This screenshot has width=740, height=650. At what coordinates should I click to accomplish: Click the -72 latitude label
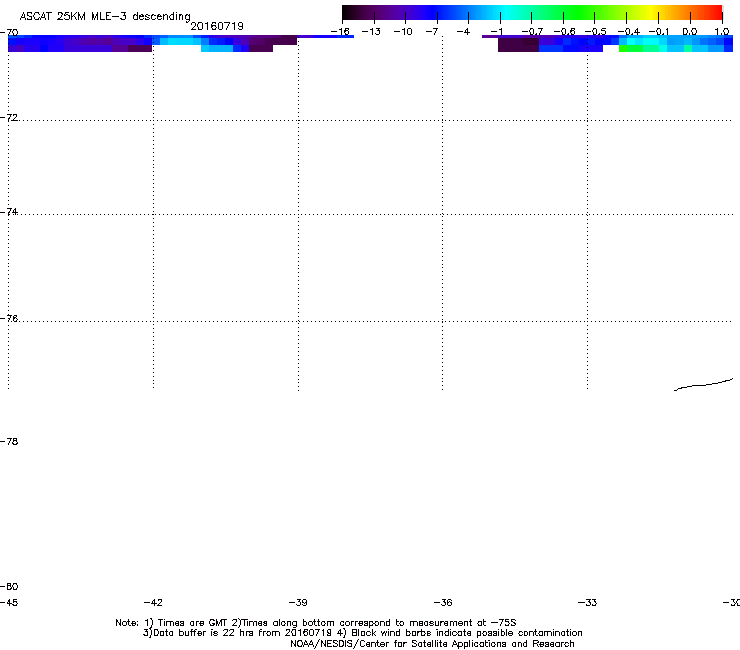[9, 118]
